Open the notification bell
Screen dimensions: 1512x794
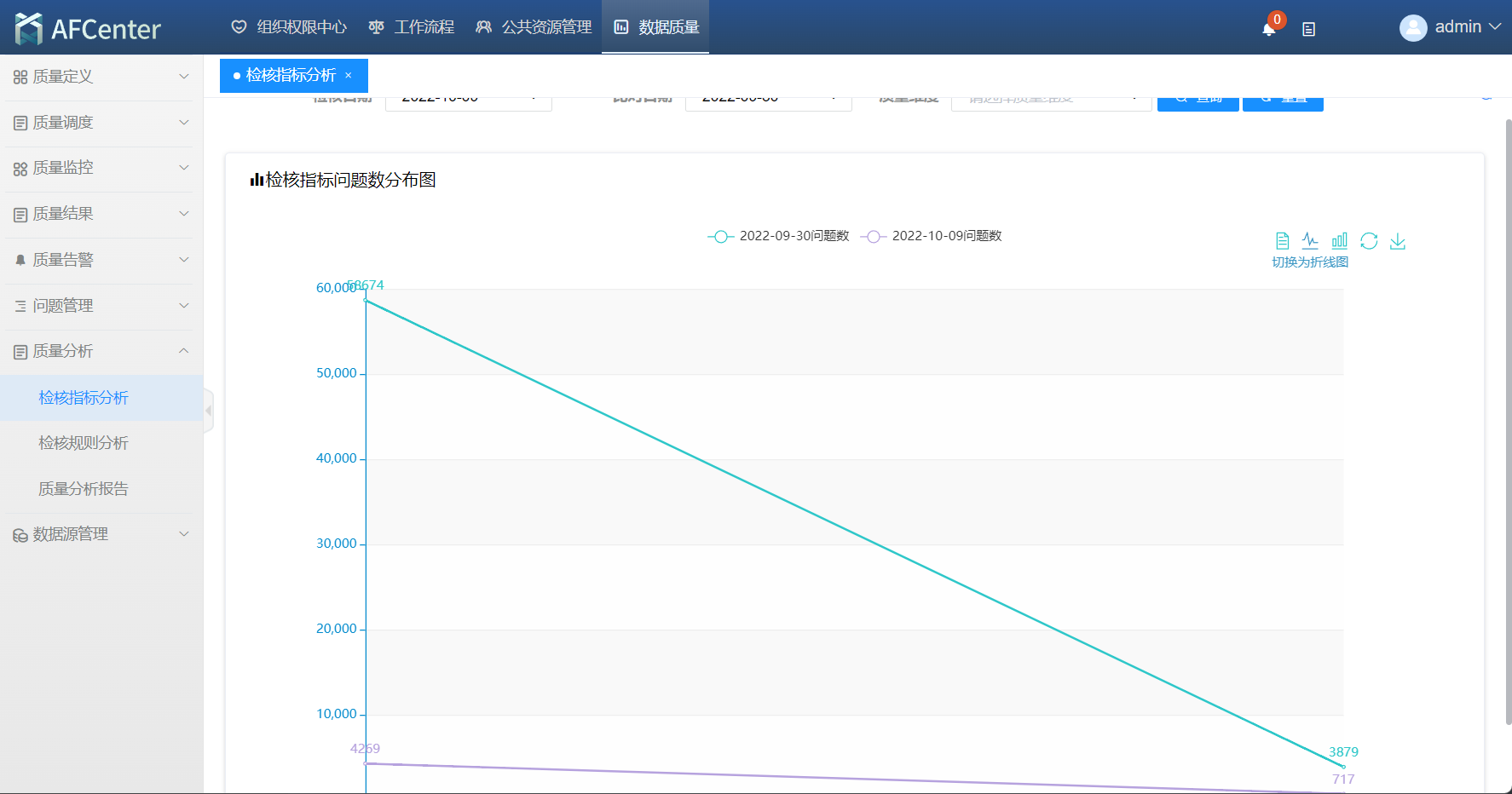1268,28
